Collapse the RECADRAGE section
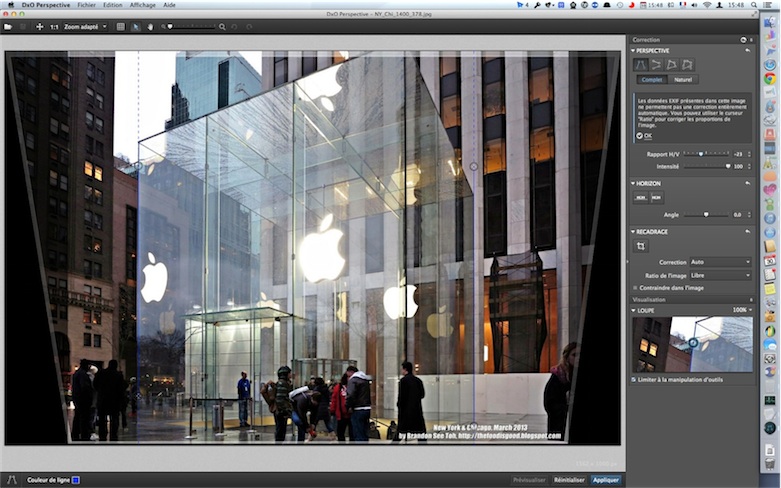 (633, 232)
